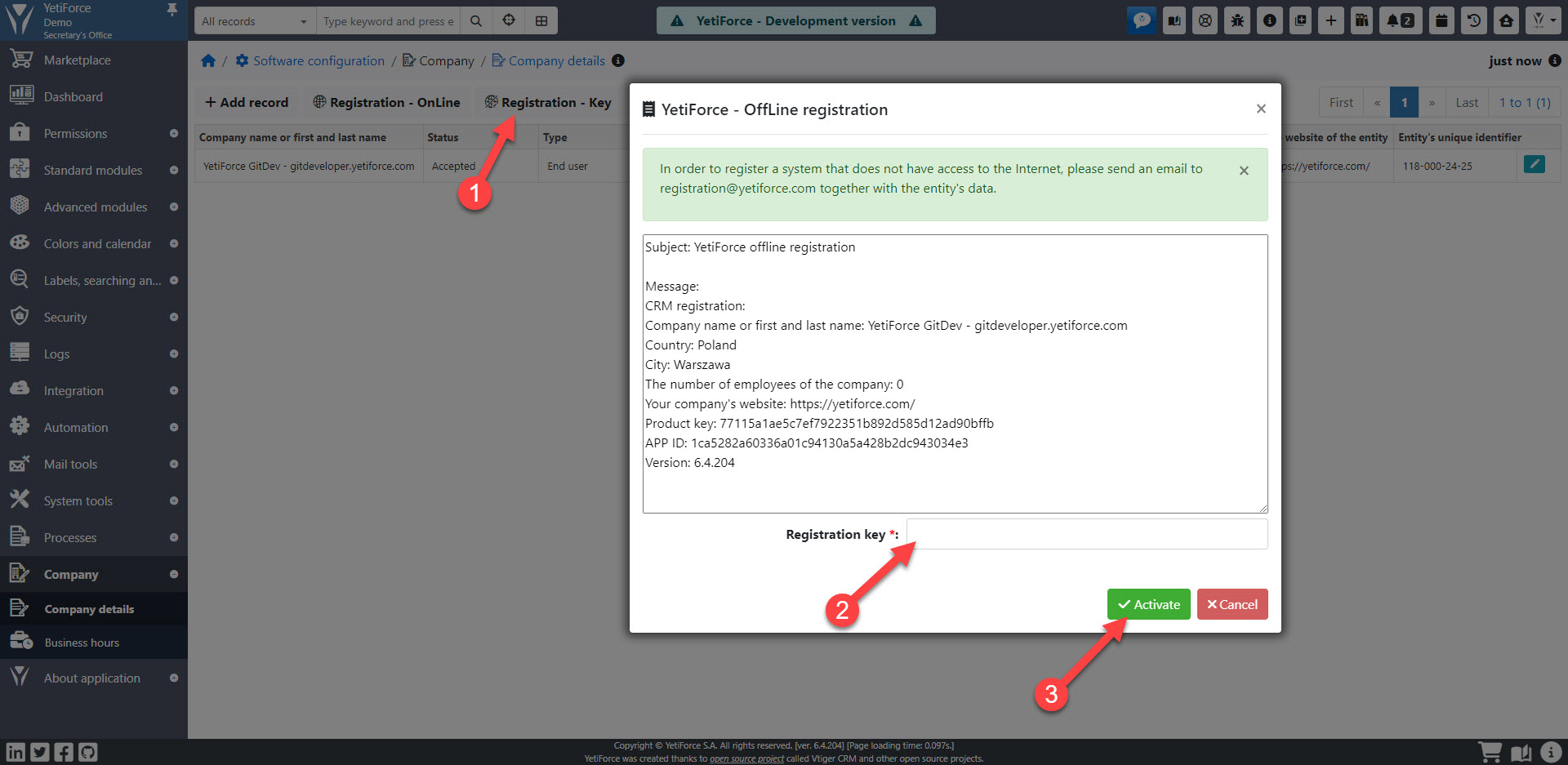This screenshot has width=1568, height=765.
Task: Expand System tools sidebar menu
Action: [94, 500]
